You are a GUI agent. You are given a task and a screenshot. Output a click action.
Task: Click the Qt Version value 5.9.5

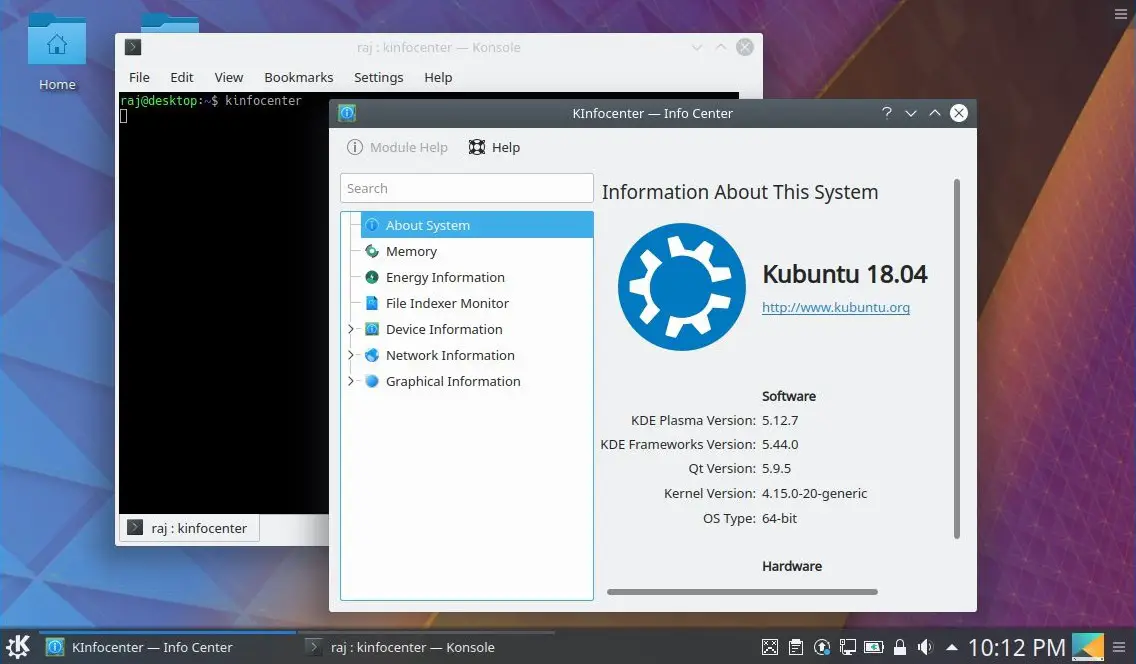[776, 468]
